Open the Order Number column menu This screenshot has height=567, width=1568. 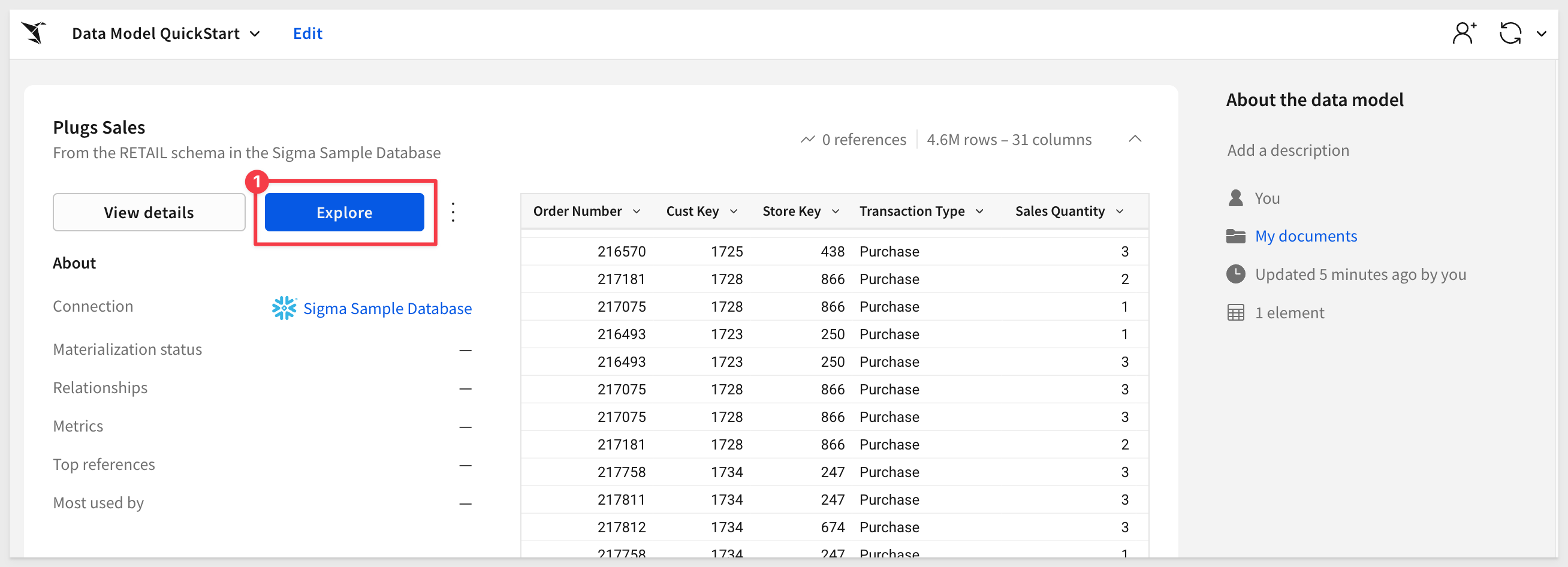[x=637, y=211]
